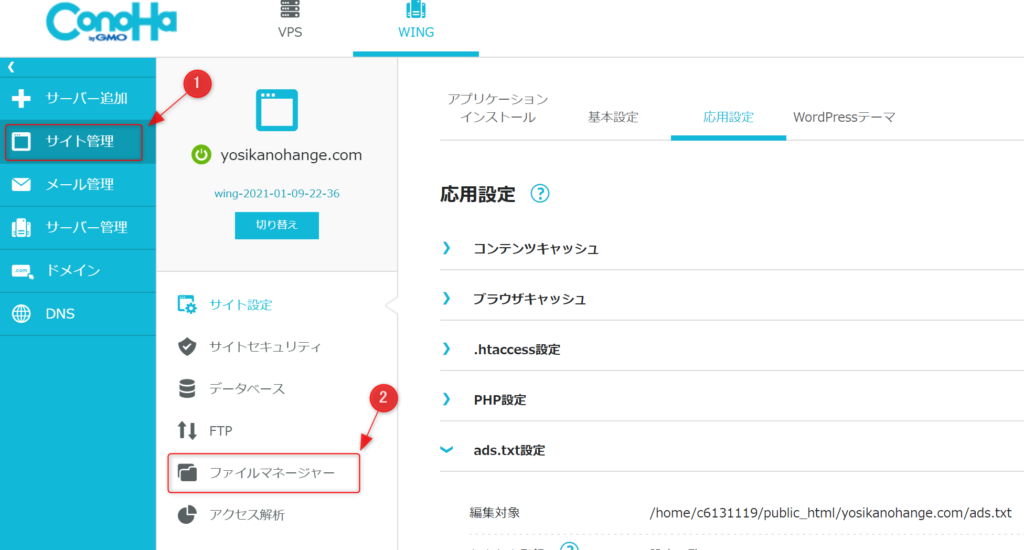This screenshot has width=1024, height=550.
Task: Collapse the left sidebar with the back chevron
Action: coord(11,67)
